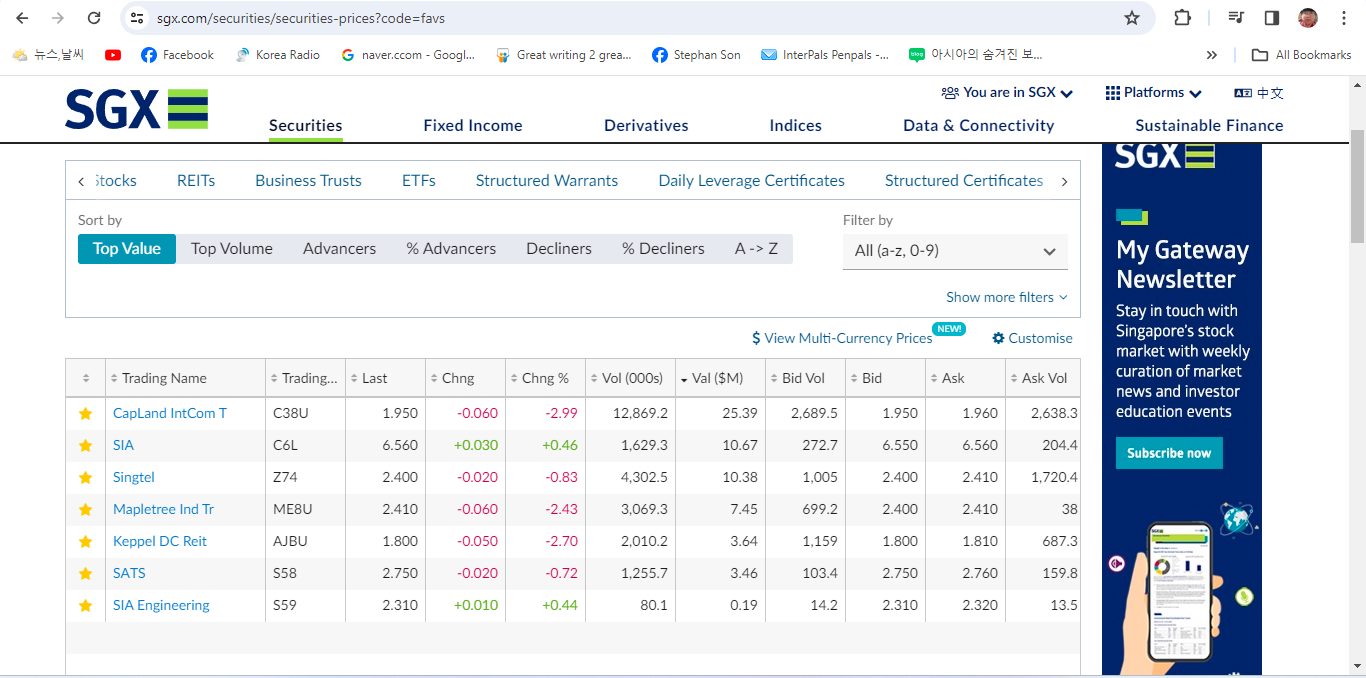Viewport: 1366px width, 678px height.
Task: Sort by Top Volume
Action: pos(232,249)
